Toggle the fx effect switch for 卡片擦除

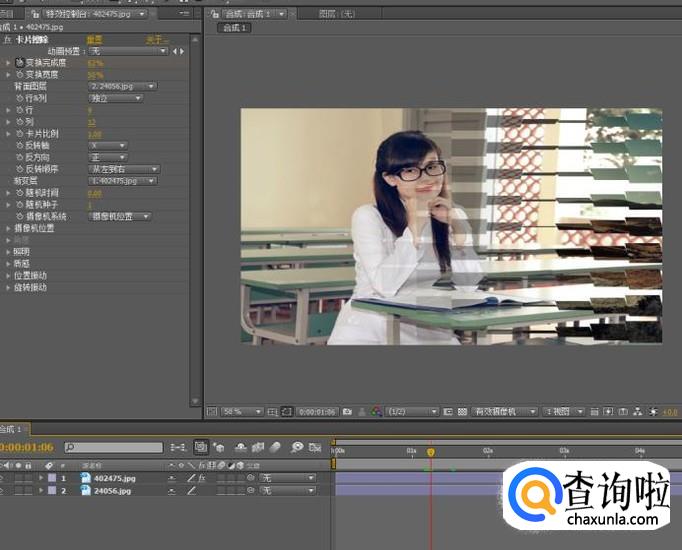(x=7, y=40)
